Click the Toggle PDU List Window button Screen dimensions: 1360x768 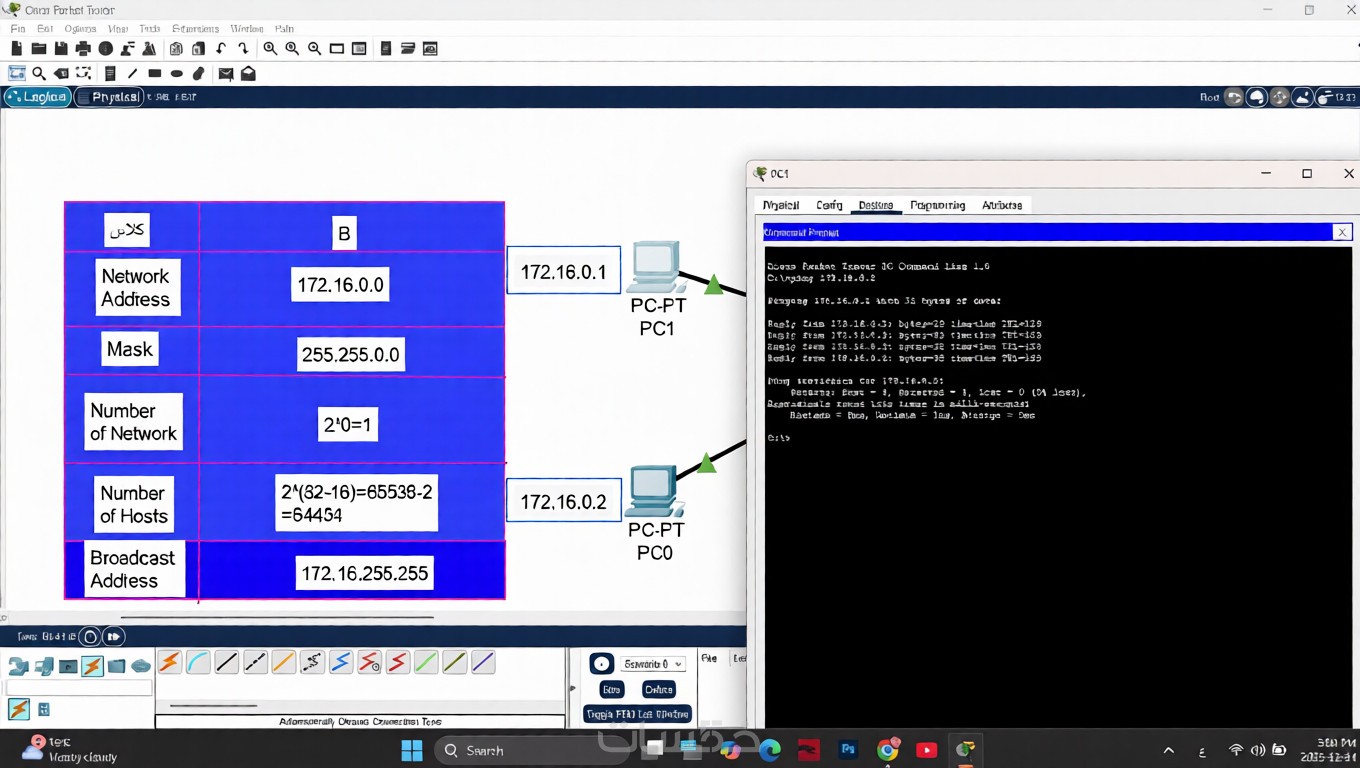(637, 714)
